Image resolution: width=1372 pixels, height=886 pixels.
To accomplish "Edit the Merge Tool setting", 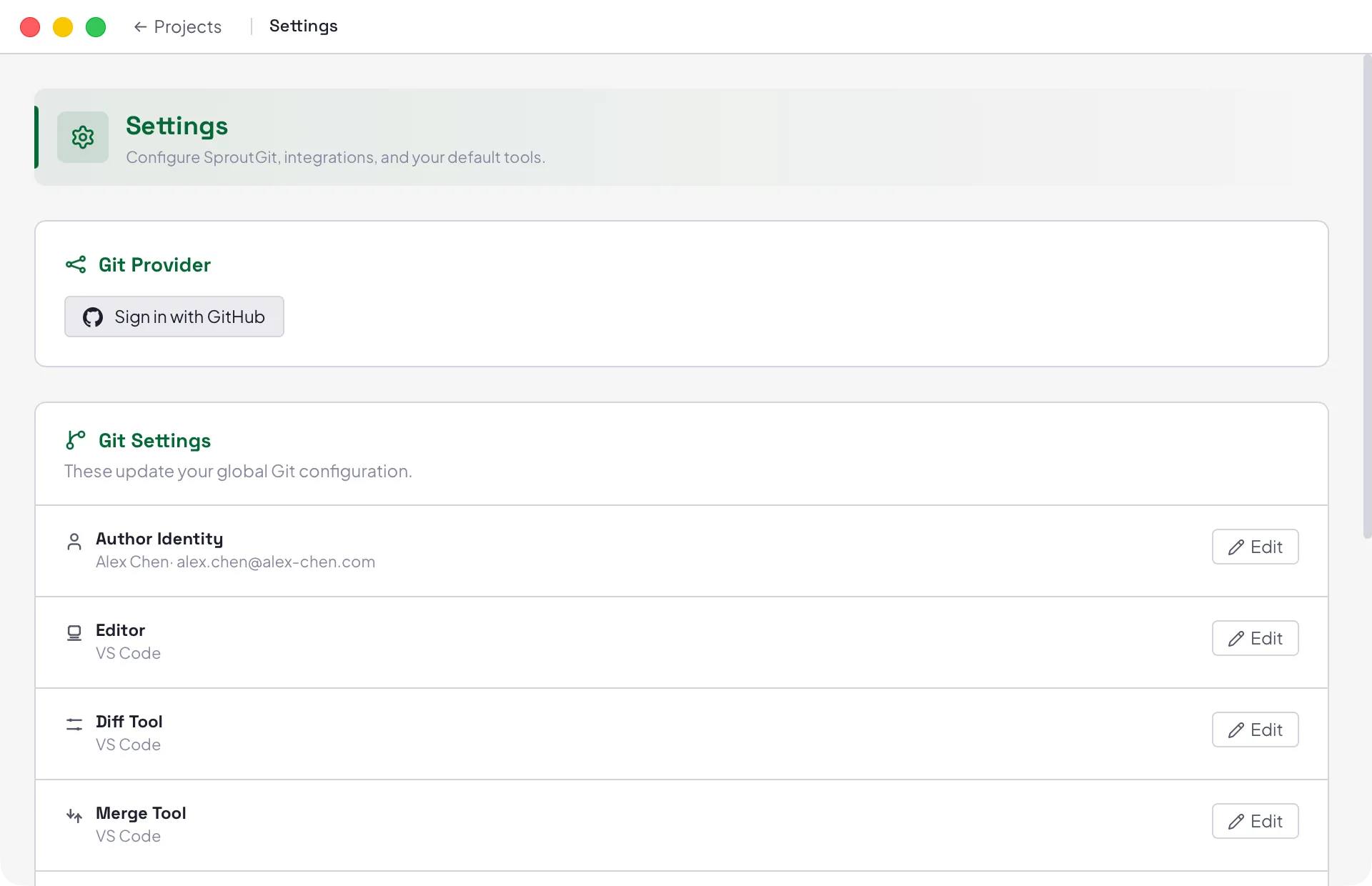I will tap(1255, 821).
